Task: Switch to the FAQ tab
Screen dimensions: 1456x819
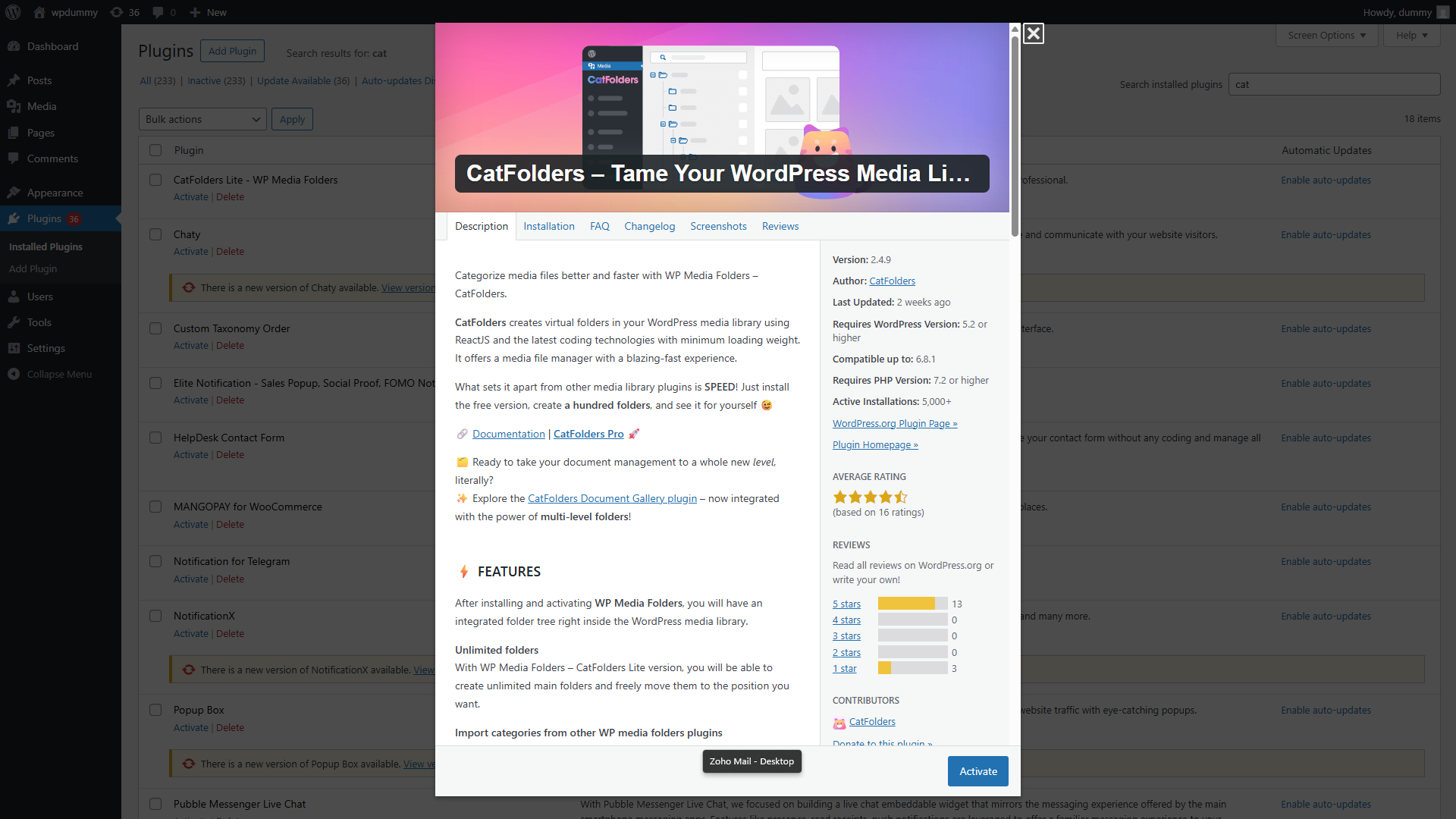Action: click(600, 226)
